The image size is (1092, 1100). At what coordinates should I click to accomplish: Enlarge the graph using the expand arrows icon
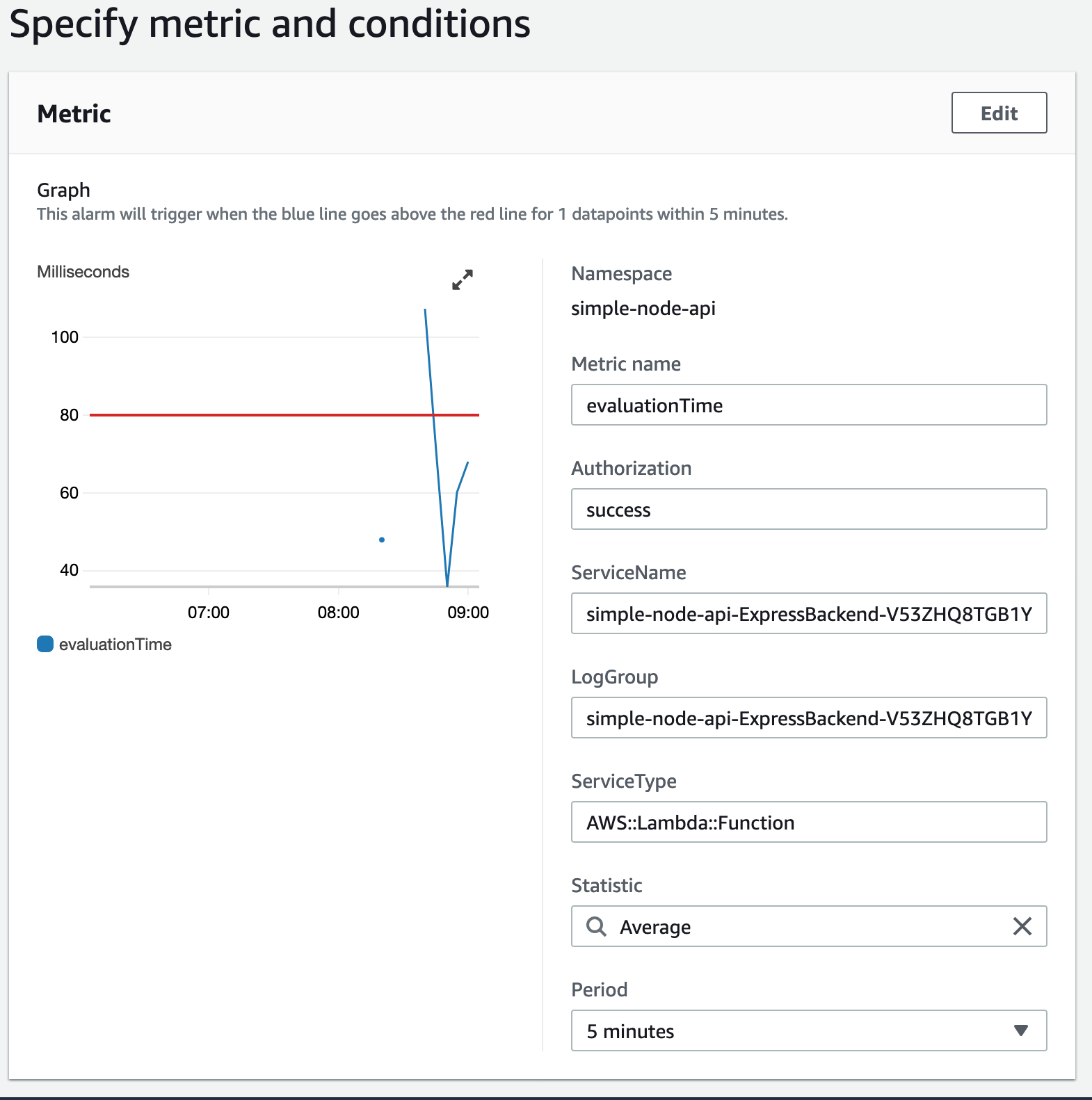coord(462,280)
